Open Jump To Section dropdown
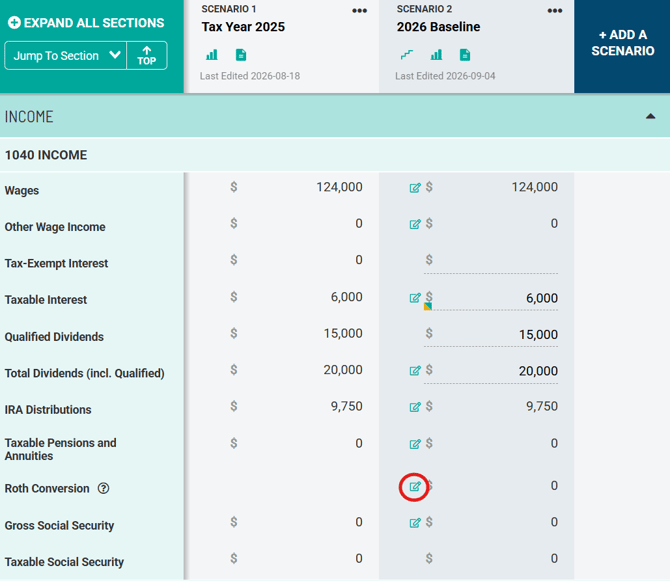 (65, 56)
